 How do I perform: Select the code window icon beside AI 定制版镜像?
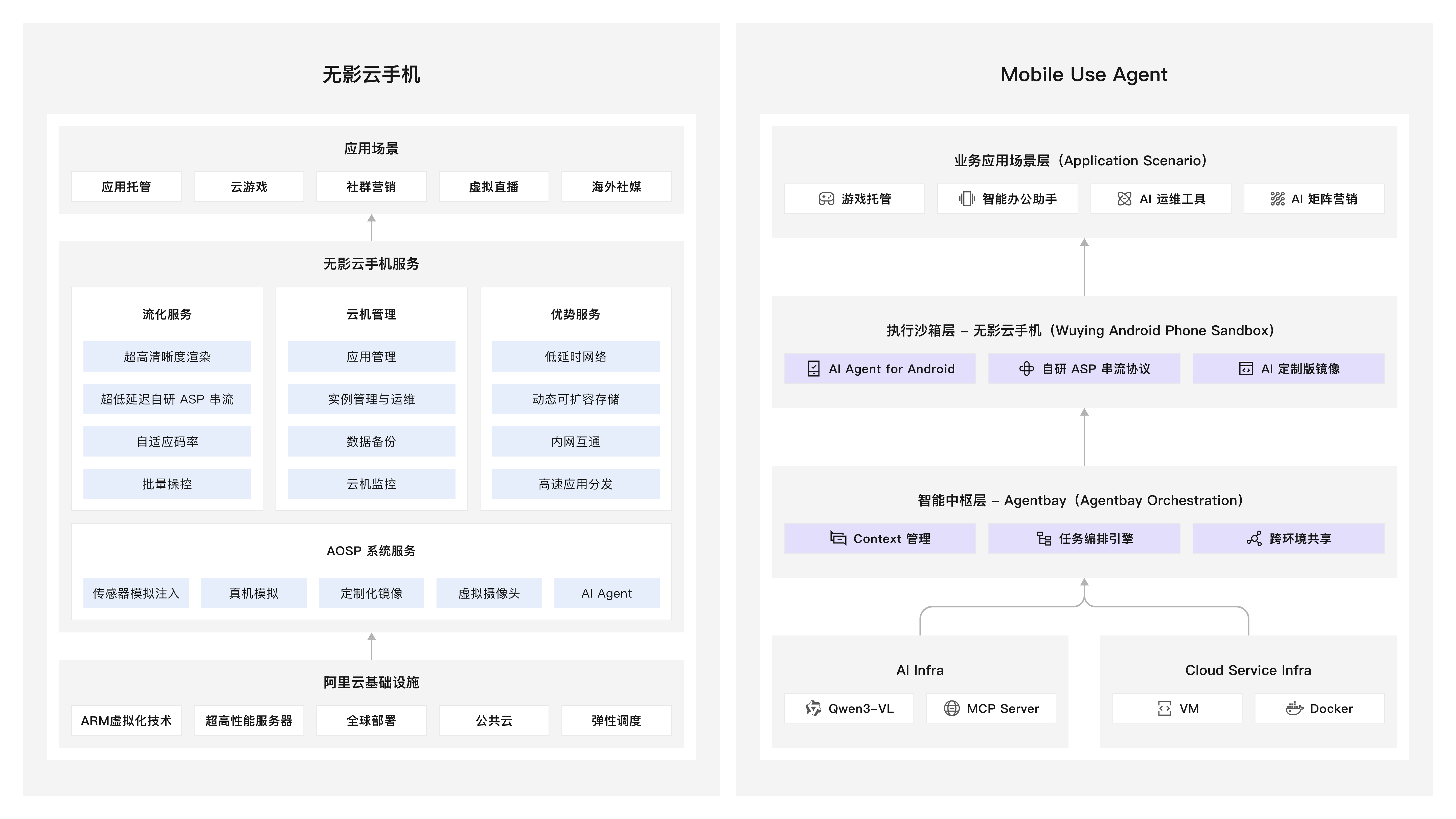1246,369
